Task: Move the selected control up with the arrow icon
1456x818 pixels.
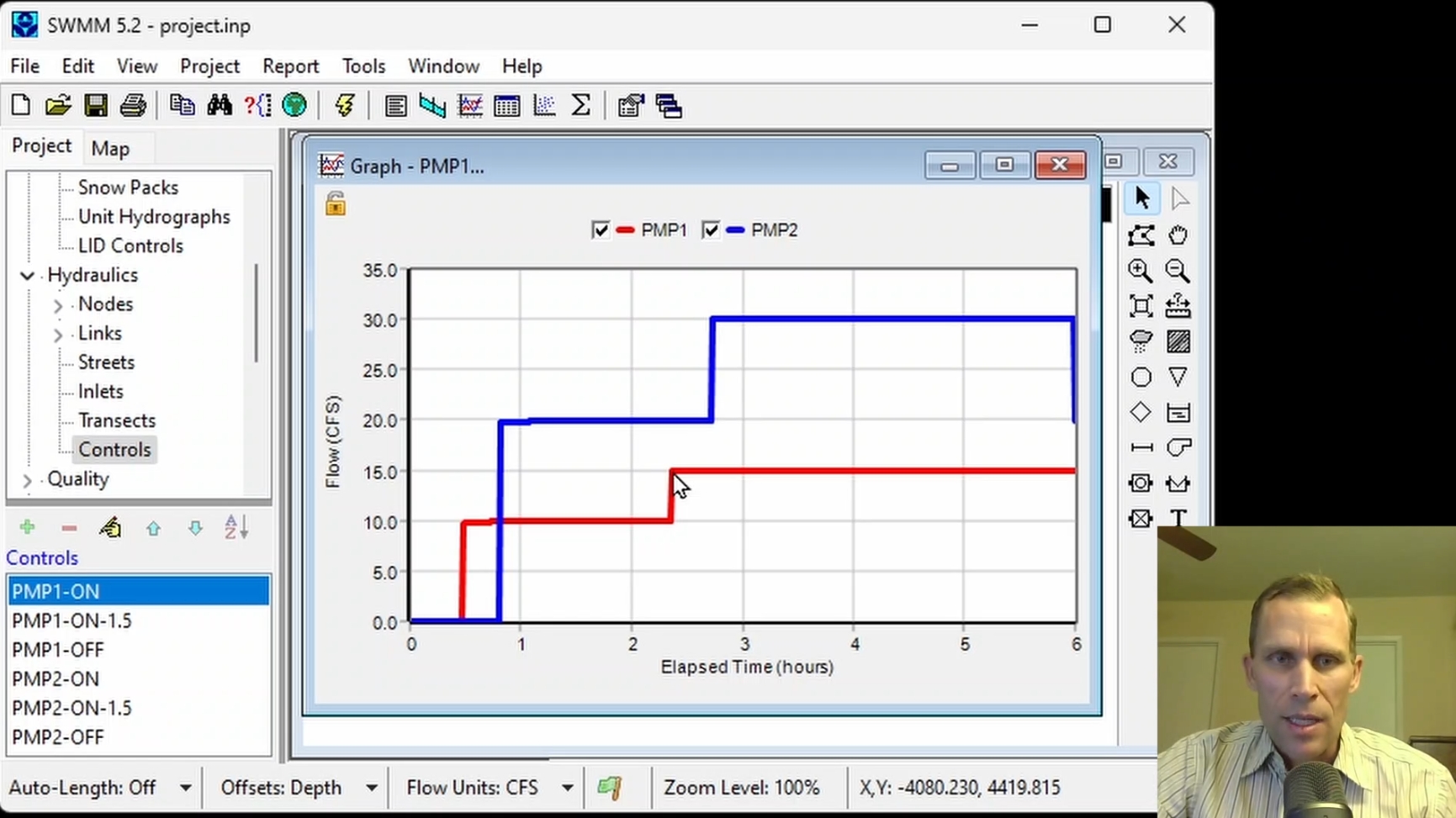Action: pyautogui.click(x=153, y=528)
